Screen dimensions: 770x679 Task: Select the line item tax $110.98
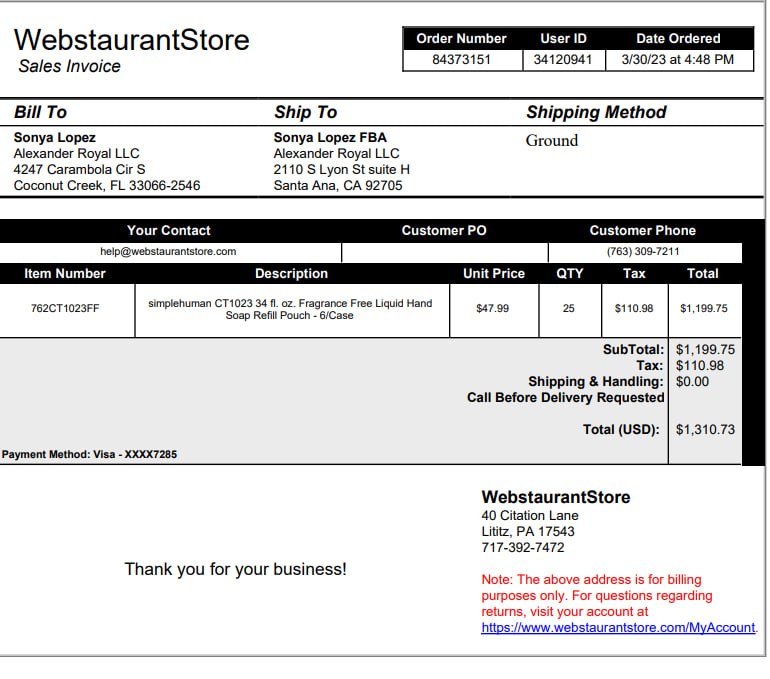point(634,308)
